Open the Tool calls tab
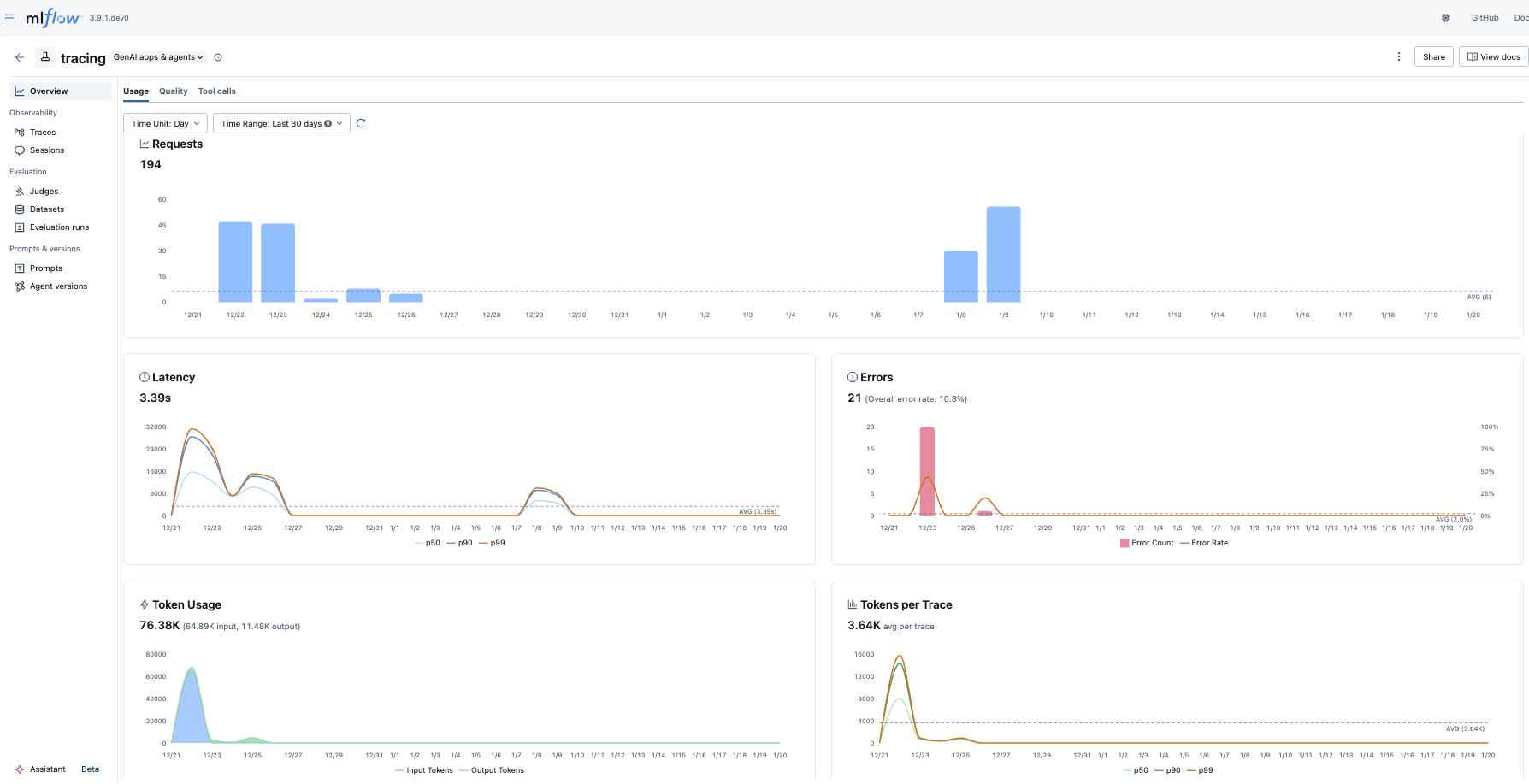The height and width of the screenshot is (784, 1529). [216, 91]
